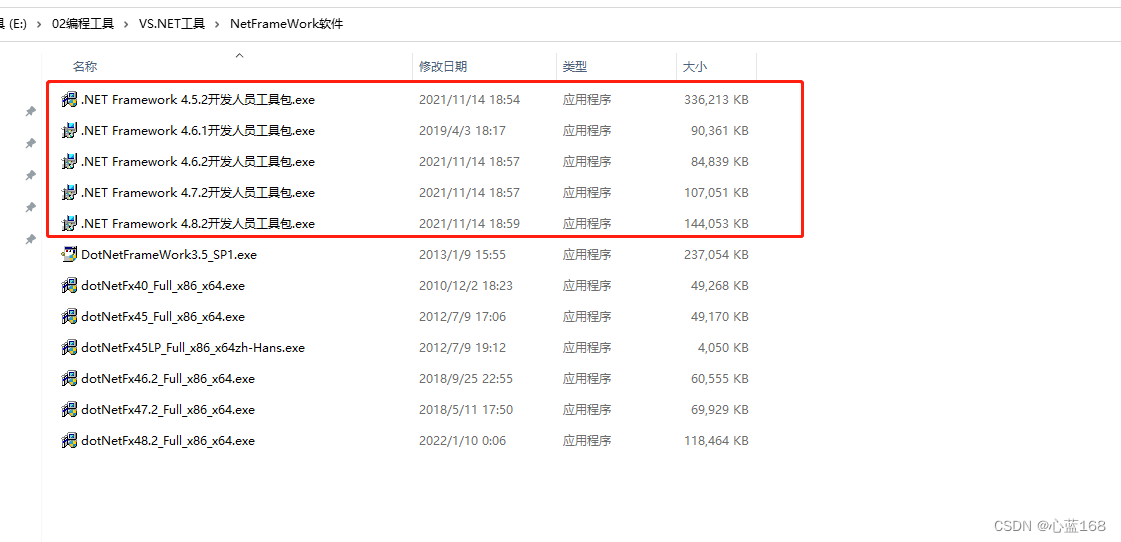
Task: Click size value 49,268 KB
Action: point(720,286)
